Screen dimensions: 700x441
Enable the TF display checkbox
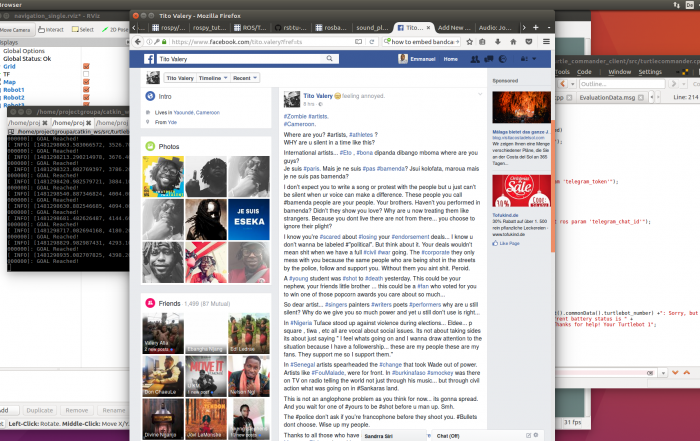pos(86,74)
